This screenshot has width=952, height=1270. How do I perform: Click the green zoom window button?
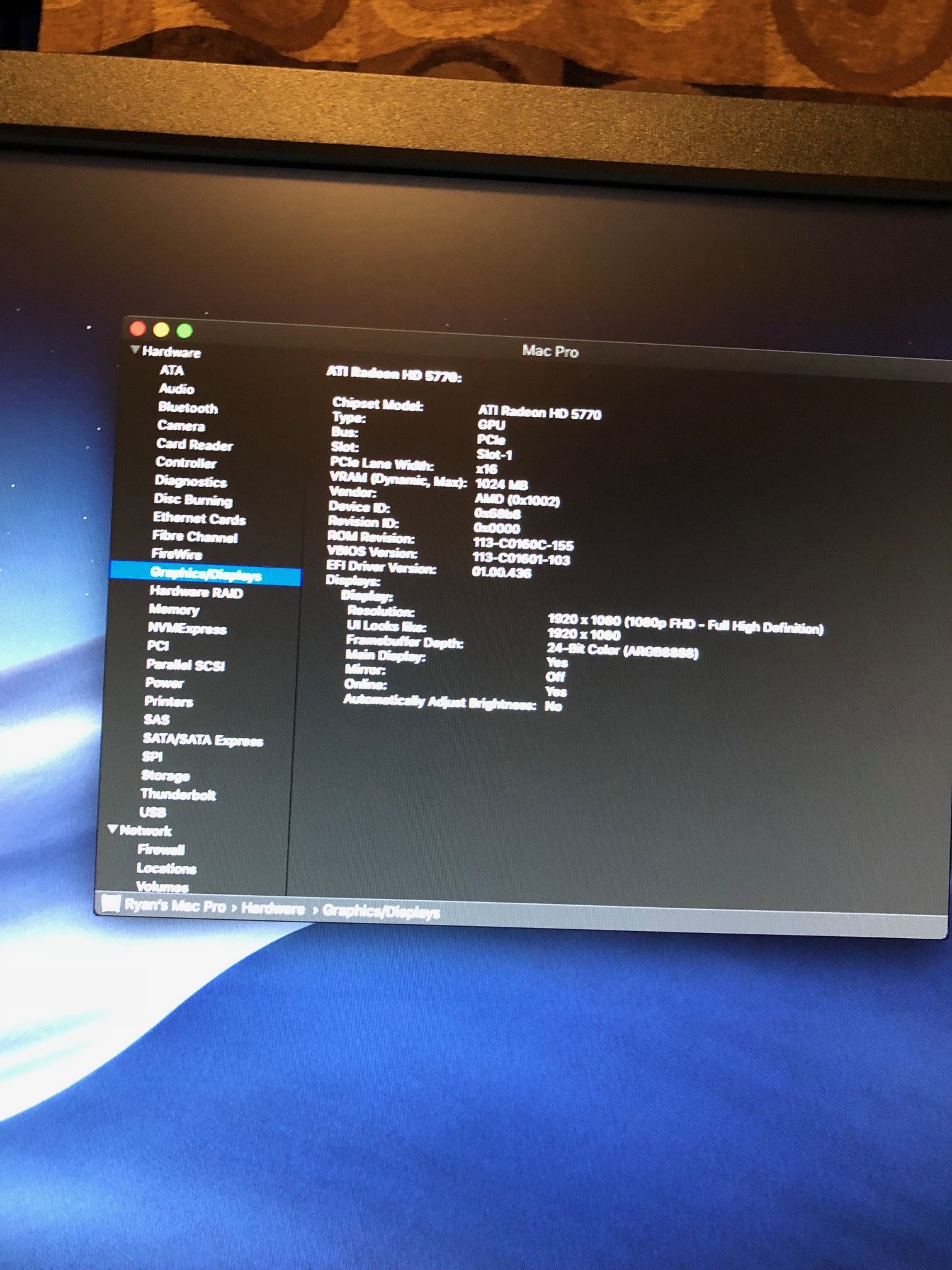click(184, 330)
